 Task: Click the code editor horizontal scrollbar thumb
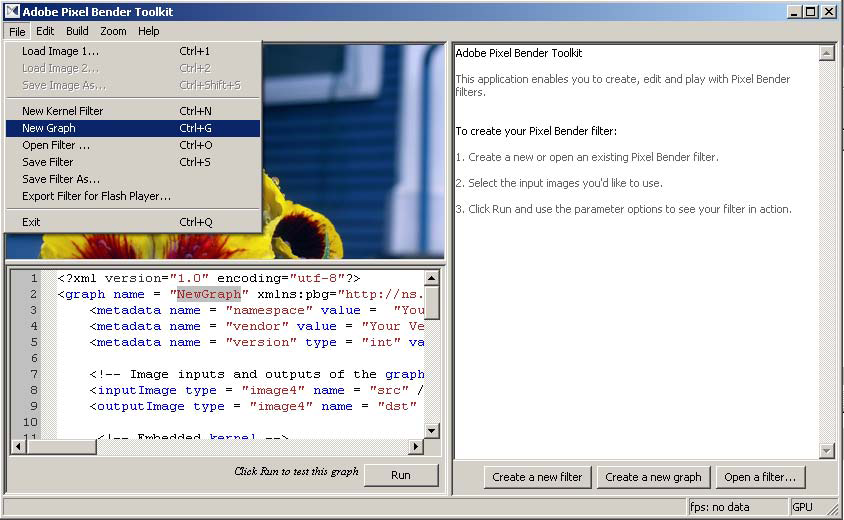pyautogui.click(x=61, y=446)
